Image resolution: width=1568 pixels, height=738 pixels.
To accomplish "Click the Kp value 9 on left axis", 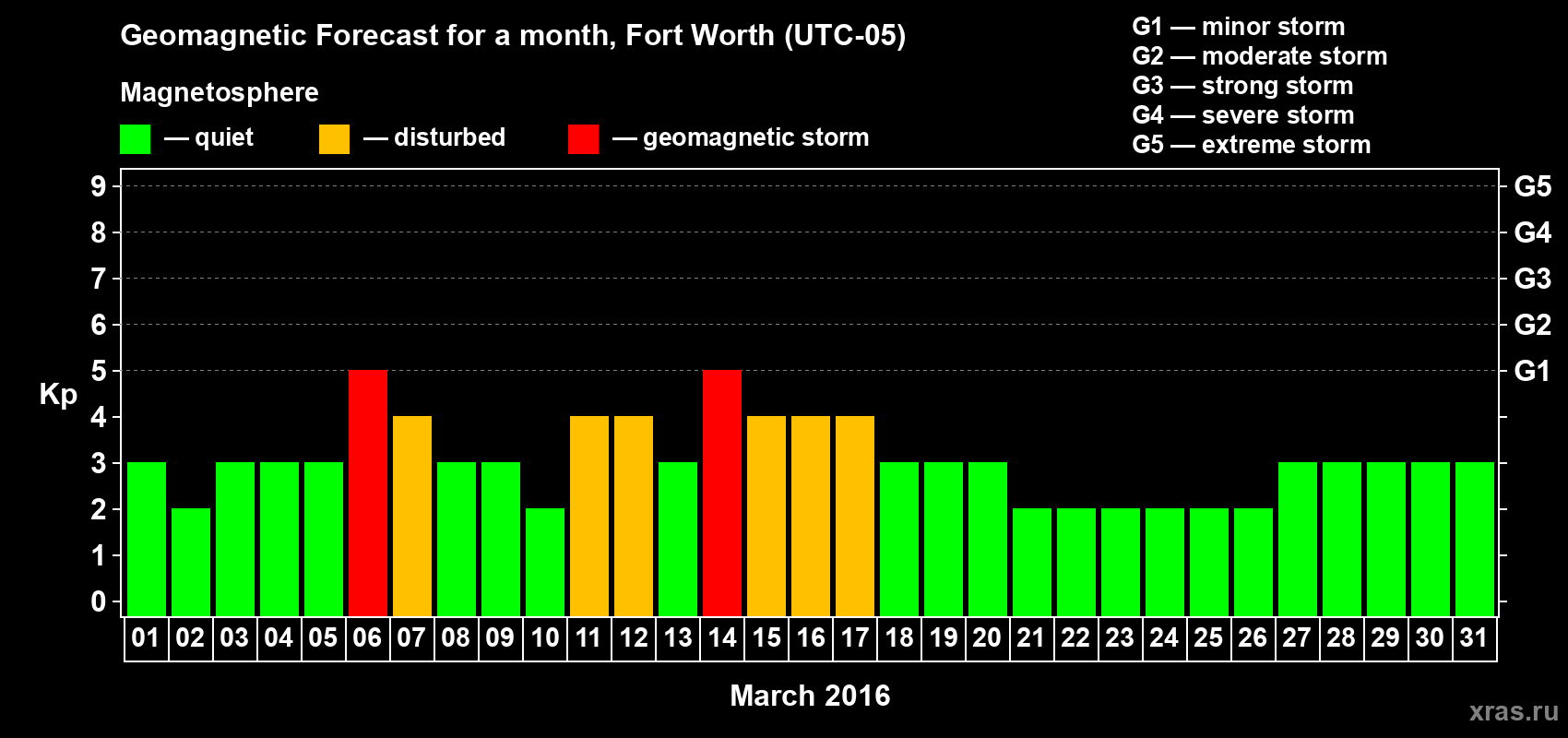I will click(x=99, y=186).
